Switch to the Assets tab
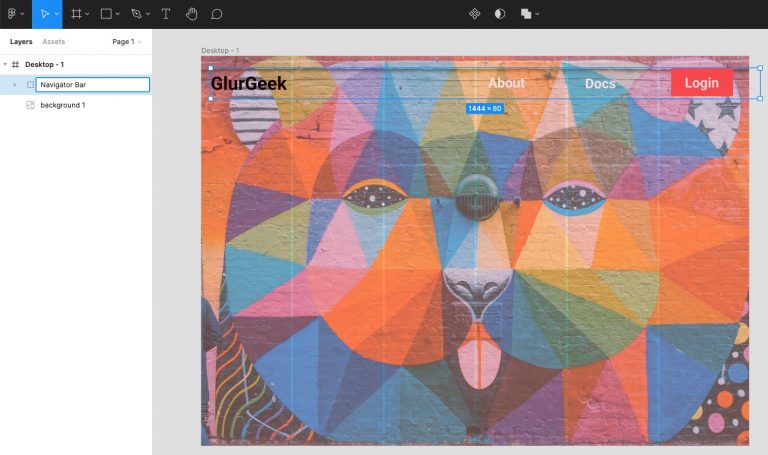 pos(54,42)
